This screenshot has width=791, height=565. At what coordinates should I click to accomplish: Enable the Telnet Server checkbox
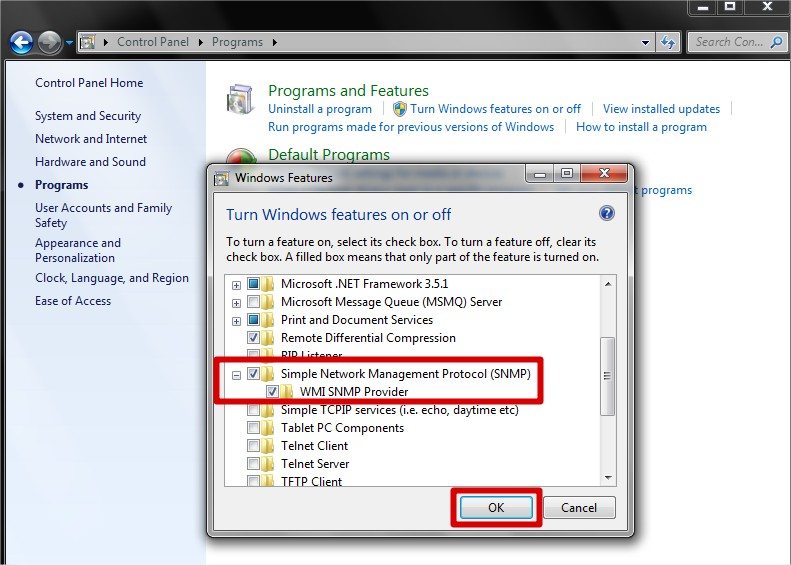[x=254, y=464]
